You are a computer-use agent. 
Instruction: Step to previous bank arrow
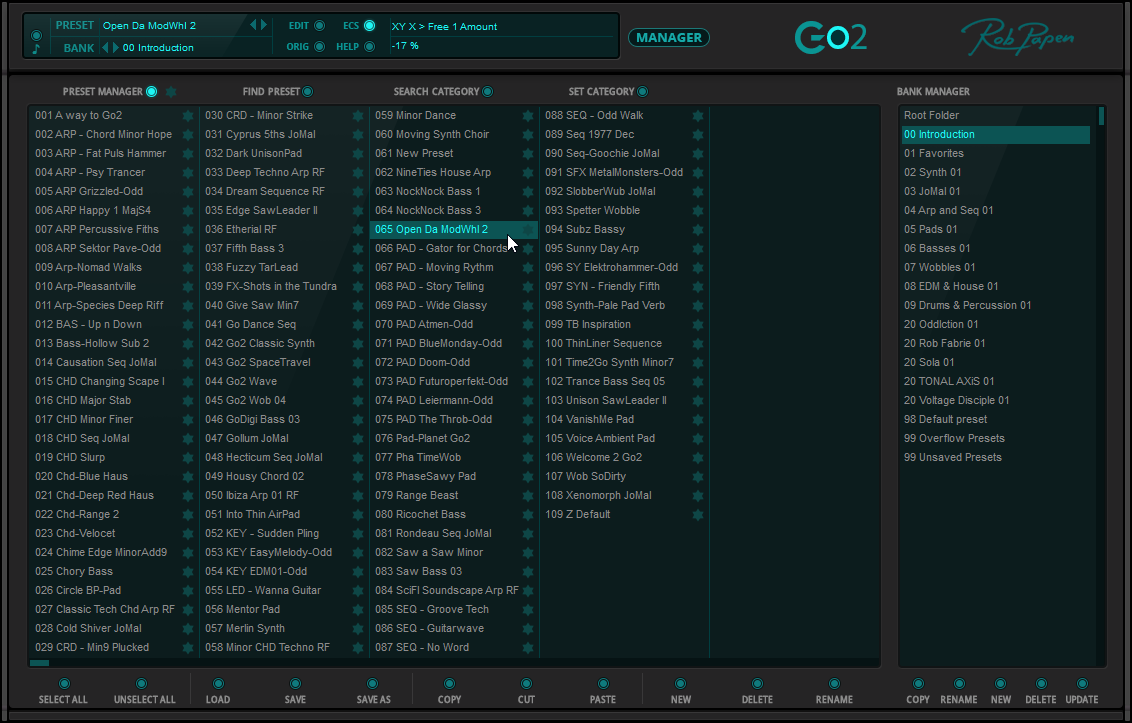(x=105, y=48)
